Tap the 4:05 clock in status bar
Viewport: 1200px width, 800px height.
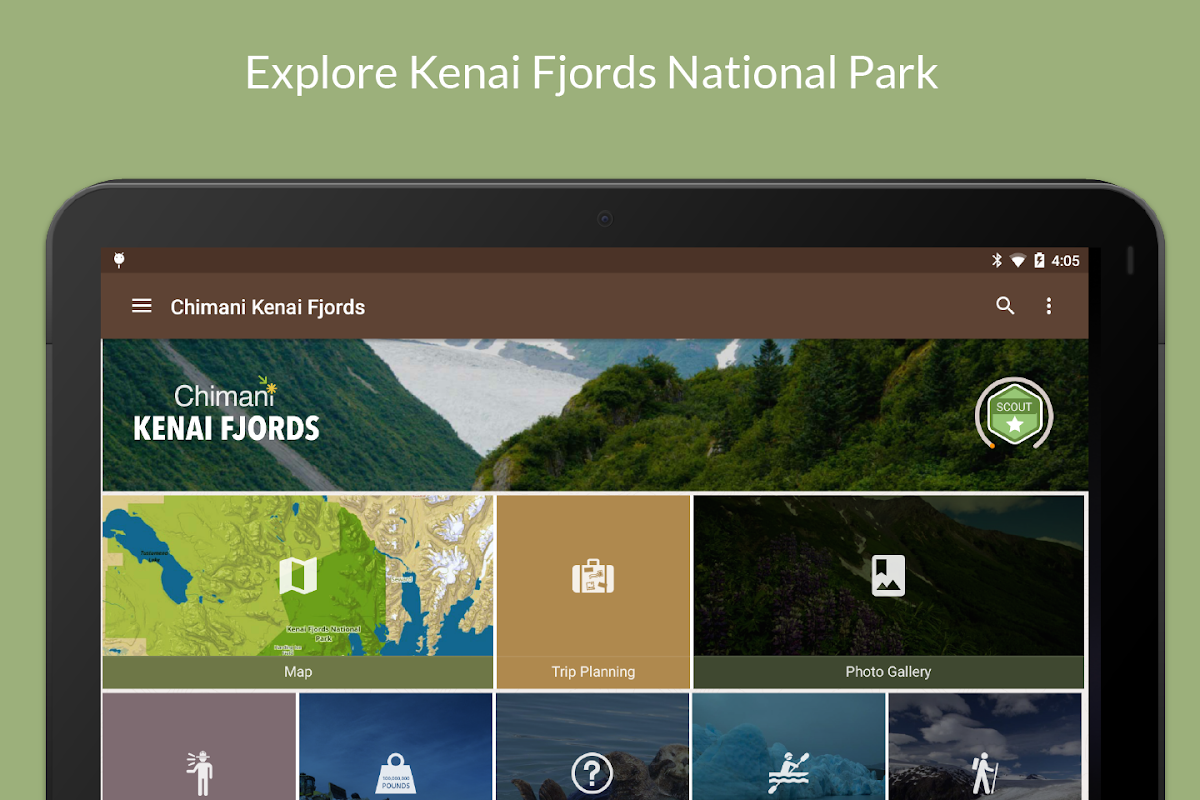coord(1066,261)
